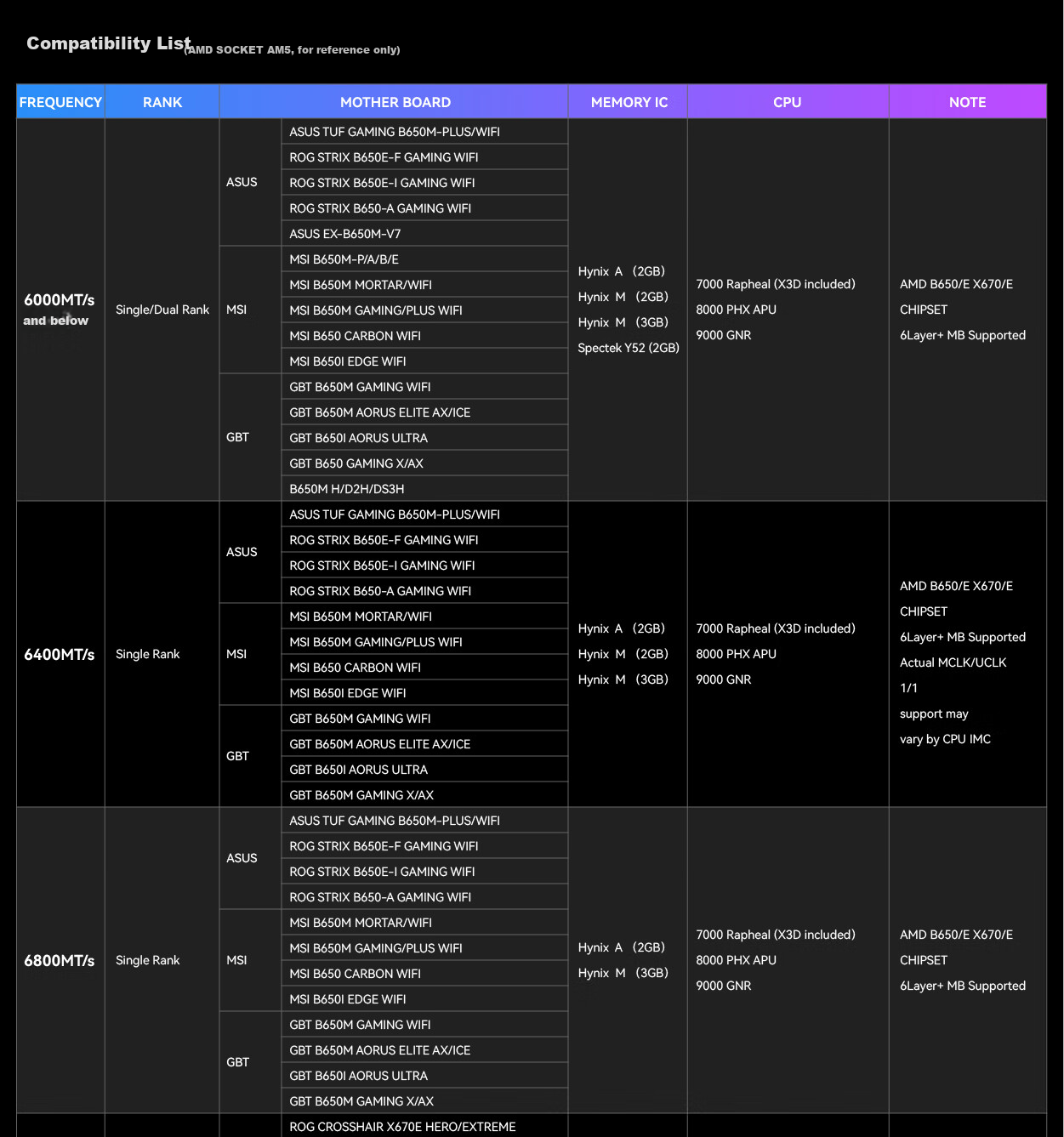Click GBT B650I AORUS ULTRA in the 6400MT/s section
Viewport: 1064px width, 1137px height.
click(x=424, y=770)
